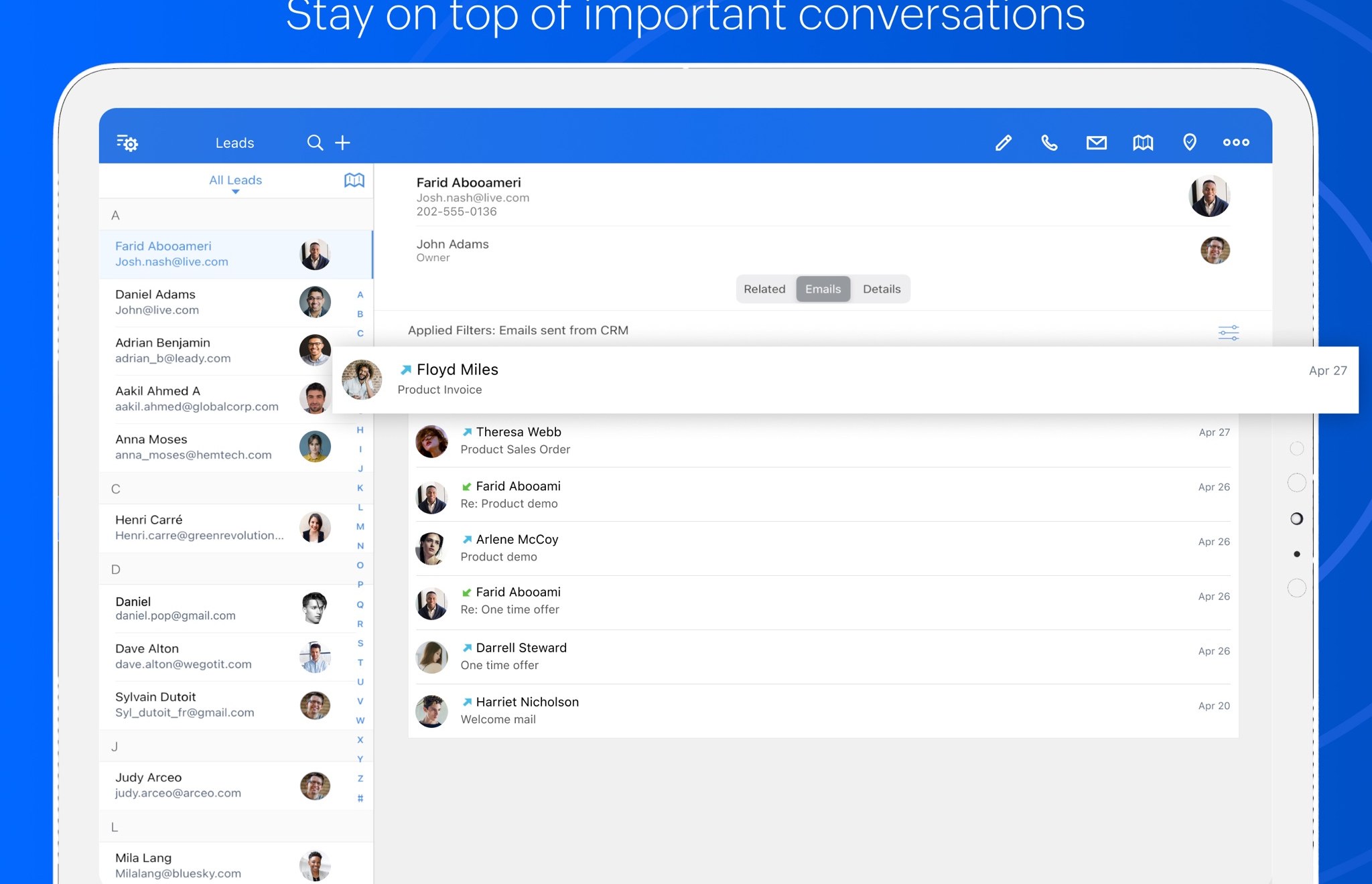
Task: Click the pencil edit icon
Action: point(1003,143)
